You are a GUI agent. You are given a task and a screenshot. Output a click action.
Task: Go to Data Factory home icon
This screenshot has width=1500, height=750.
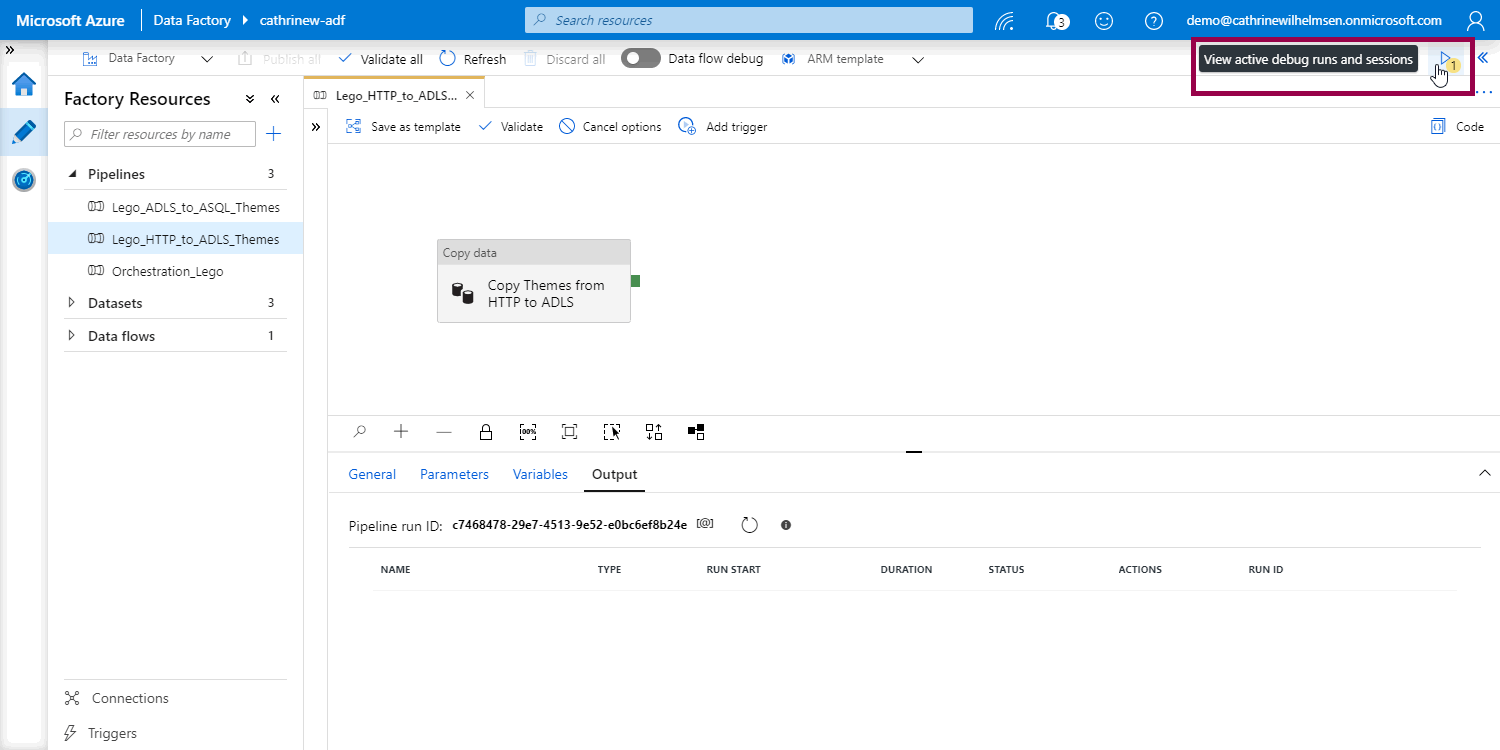pos(24,84)
